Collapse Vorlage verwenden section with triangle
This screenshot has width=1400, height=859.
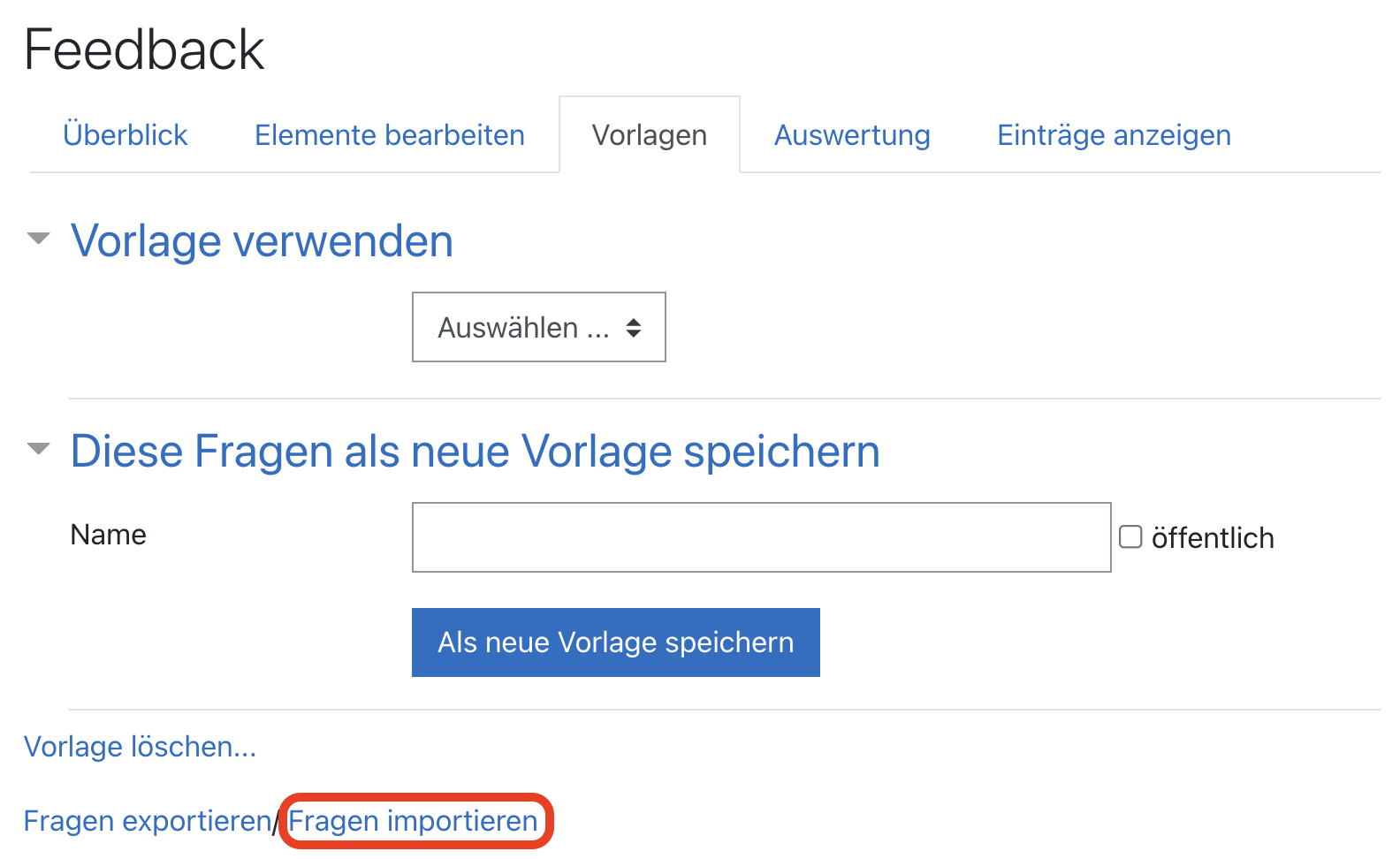(38, 239)
